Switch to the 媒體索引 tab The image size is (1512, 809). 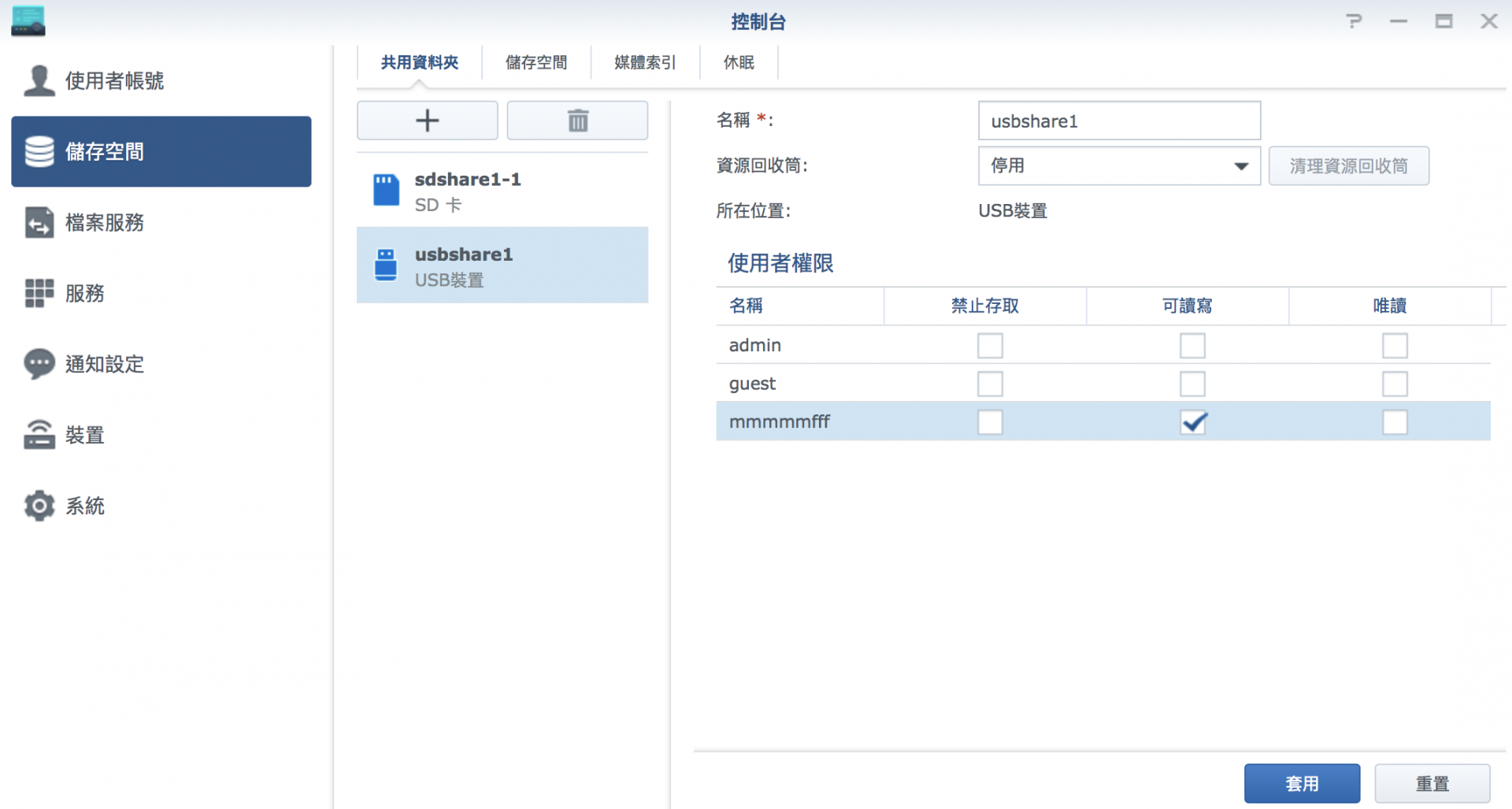(645, 62)
